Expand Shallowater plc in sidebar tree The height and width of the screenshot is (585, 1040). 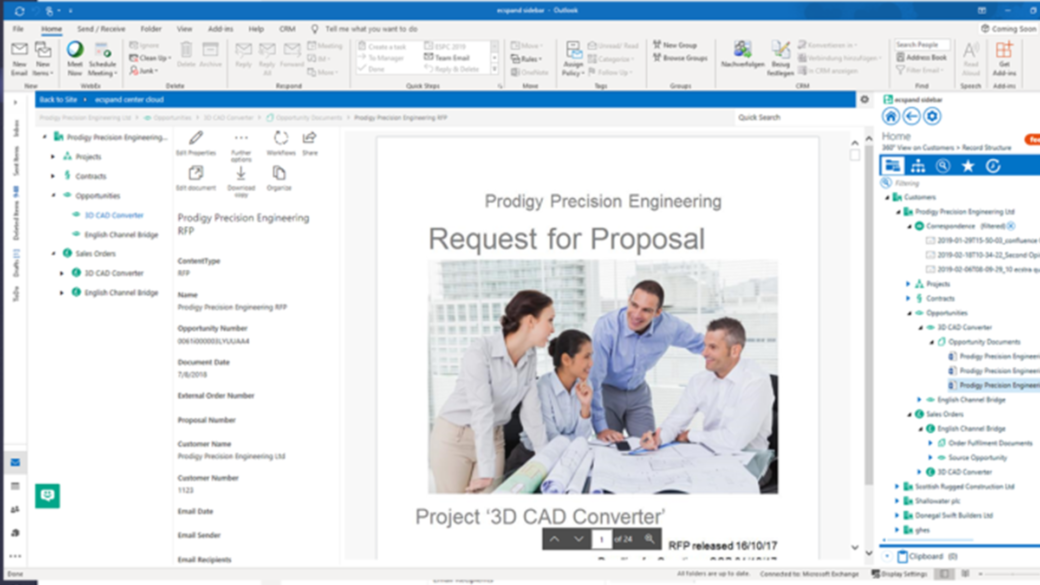897,501
